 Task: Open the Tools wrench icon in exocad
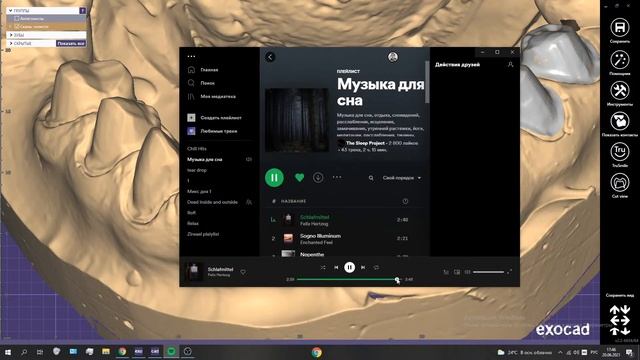pyautogui.click(x=620, y=90)
